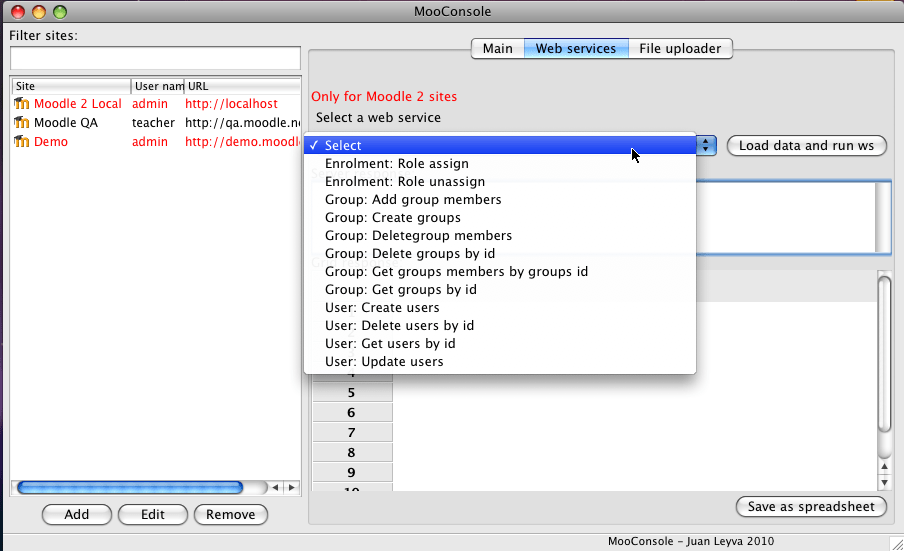Click the http://demo.moodle URL cell
Screen dimensions: 904x551
242,142
